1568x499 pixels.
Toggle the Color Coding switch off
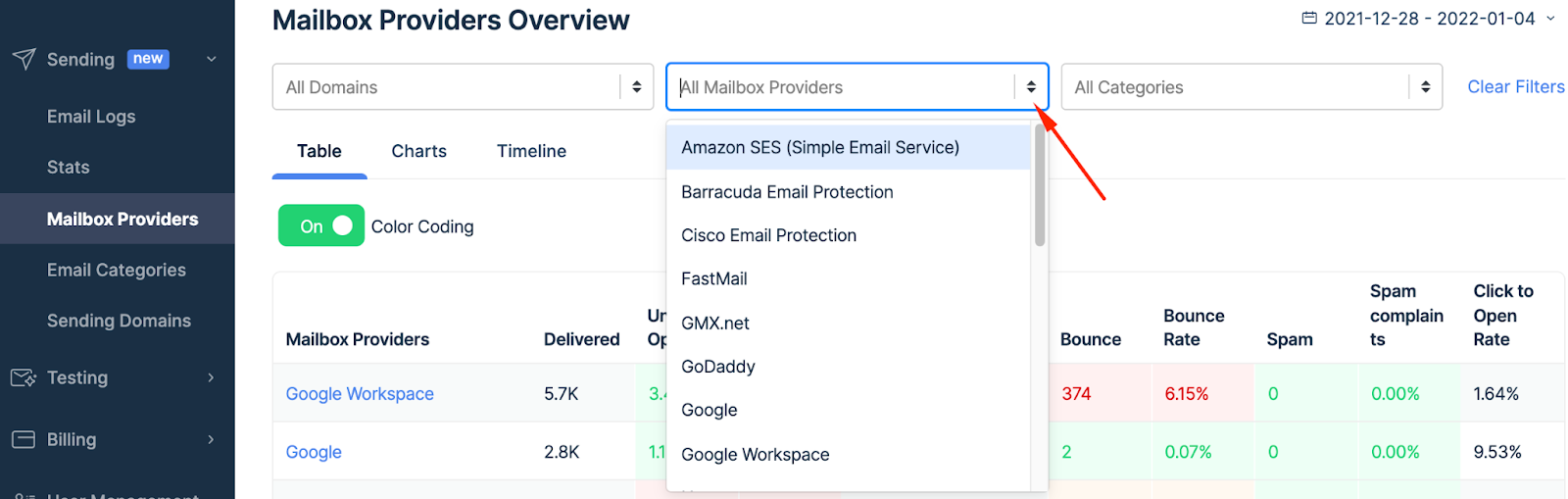tap(321, 225)
